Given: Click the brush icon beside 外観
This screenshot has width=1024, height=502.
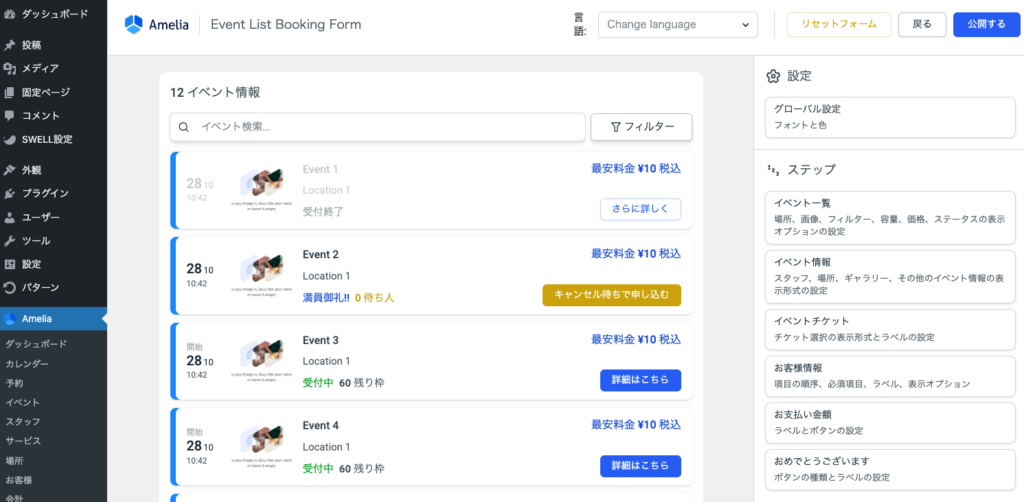Looking at the screenshot, I should pyautogui.click(x=10, y=170).
